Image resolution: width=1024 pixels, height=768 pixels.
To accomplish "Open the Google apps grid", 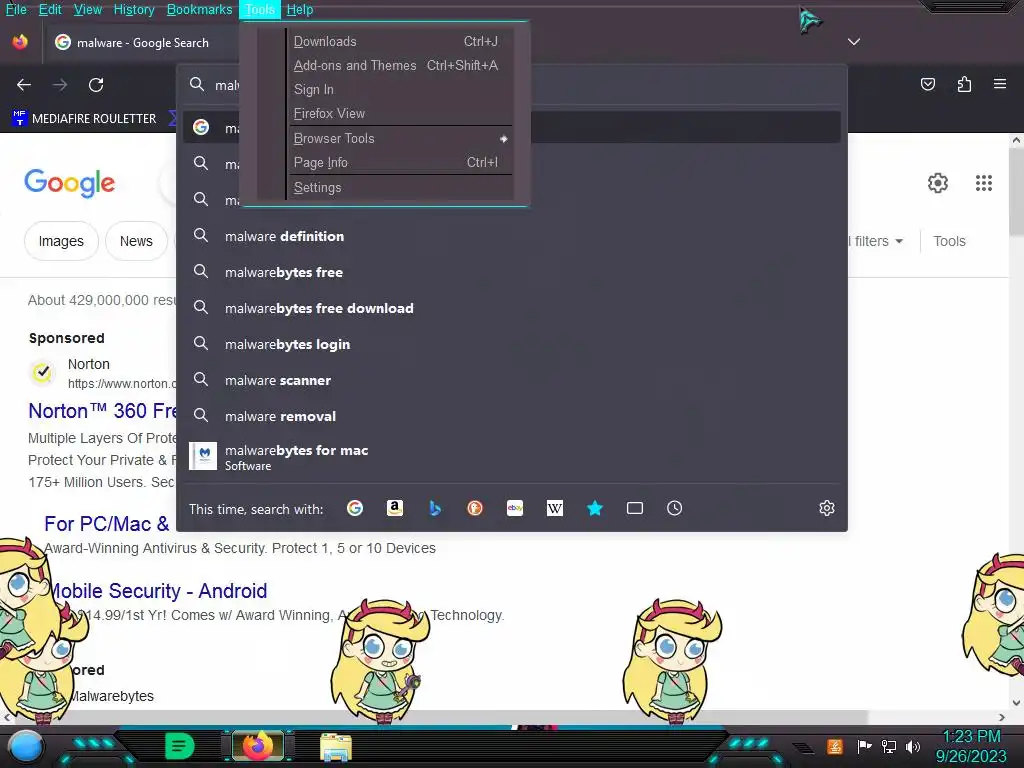I will point(984,183).
